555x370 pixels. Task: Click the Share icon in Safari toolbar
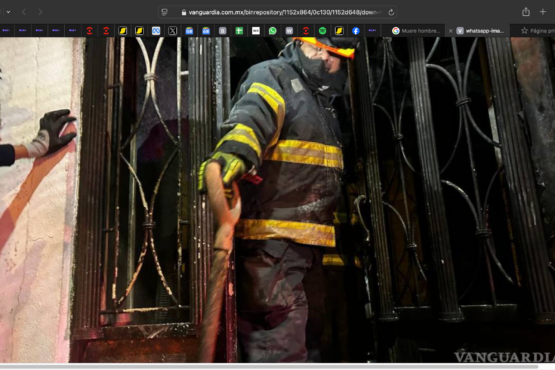[x=526, y=12]
